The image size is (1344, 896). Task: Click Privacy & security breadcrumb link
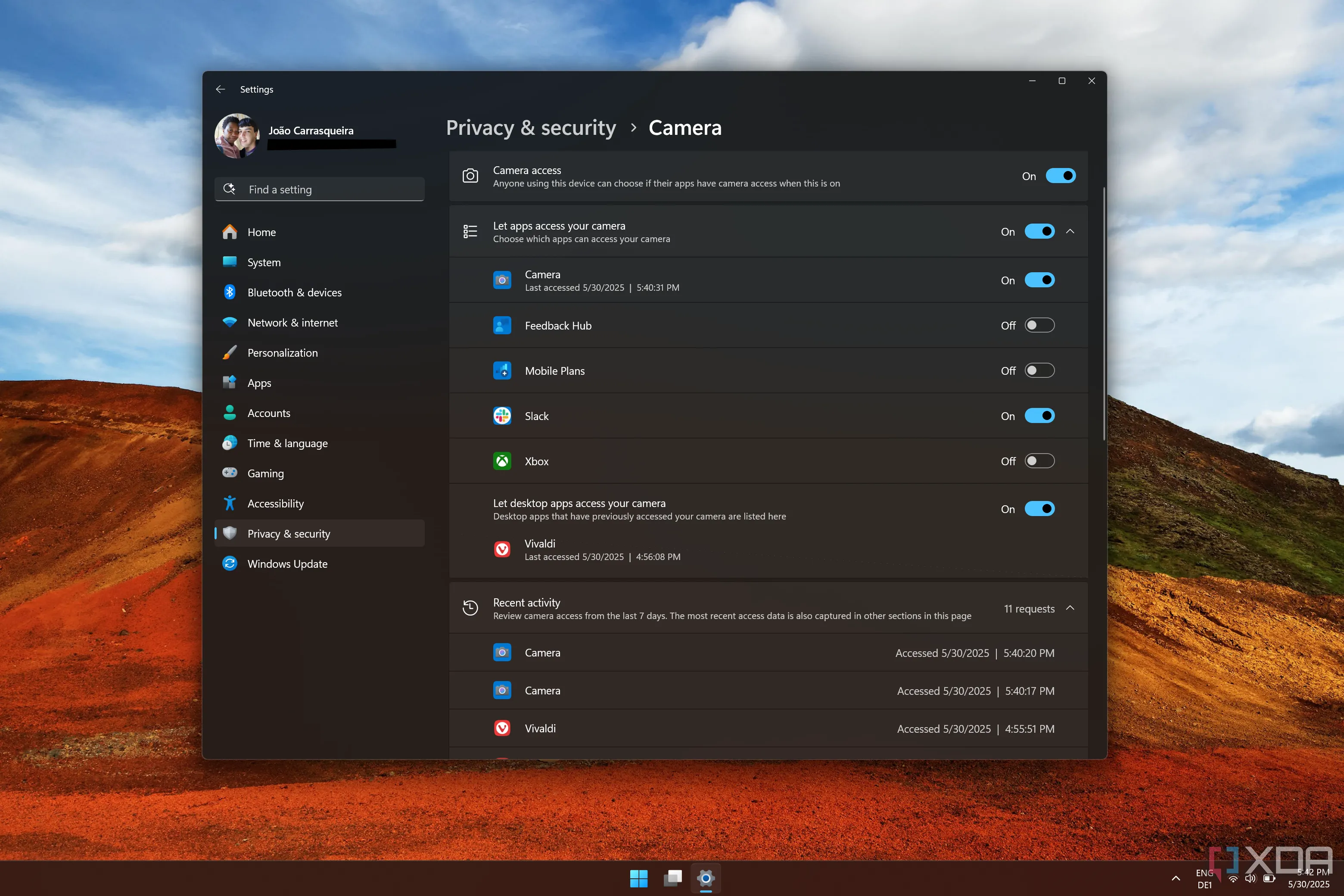click(x=531, y=128)
